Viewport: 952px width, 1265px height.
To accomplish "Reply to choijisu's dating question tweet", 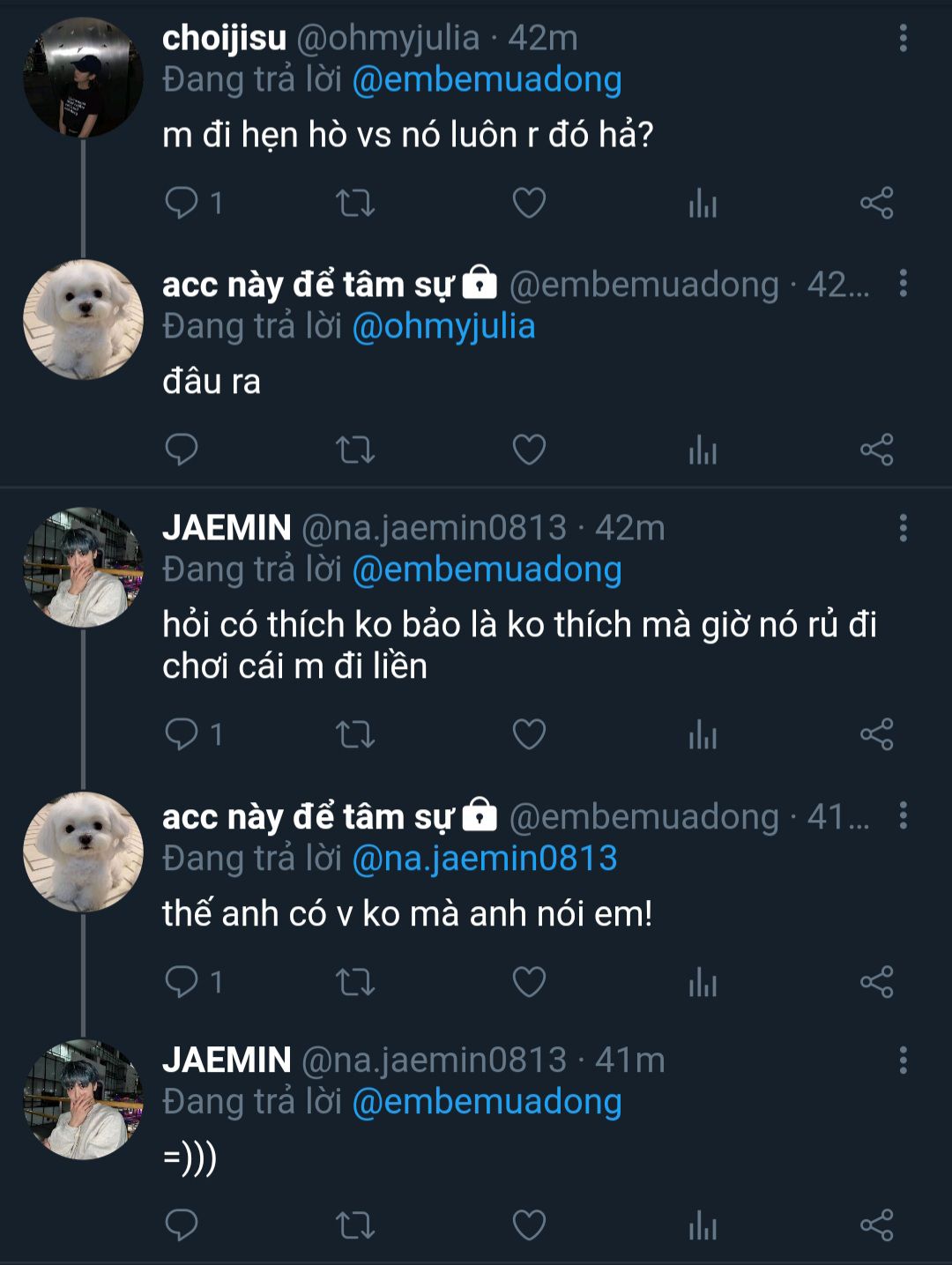I will [182, 204].
